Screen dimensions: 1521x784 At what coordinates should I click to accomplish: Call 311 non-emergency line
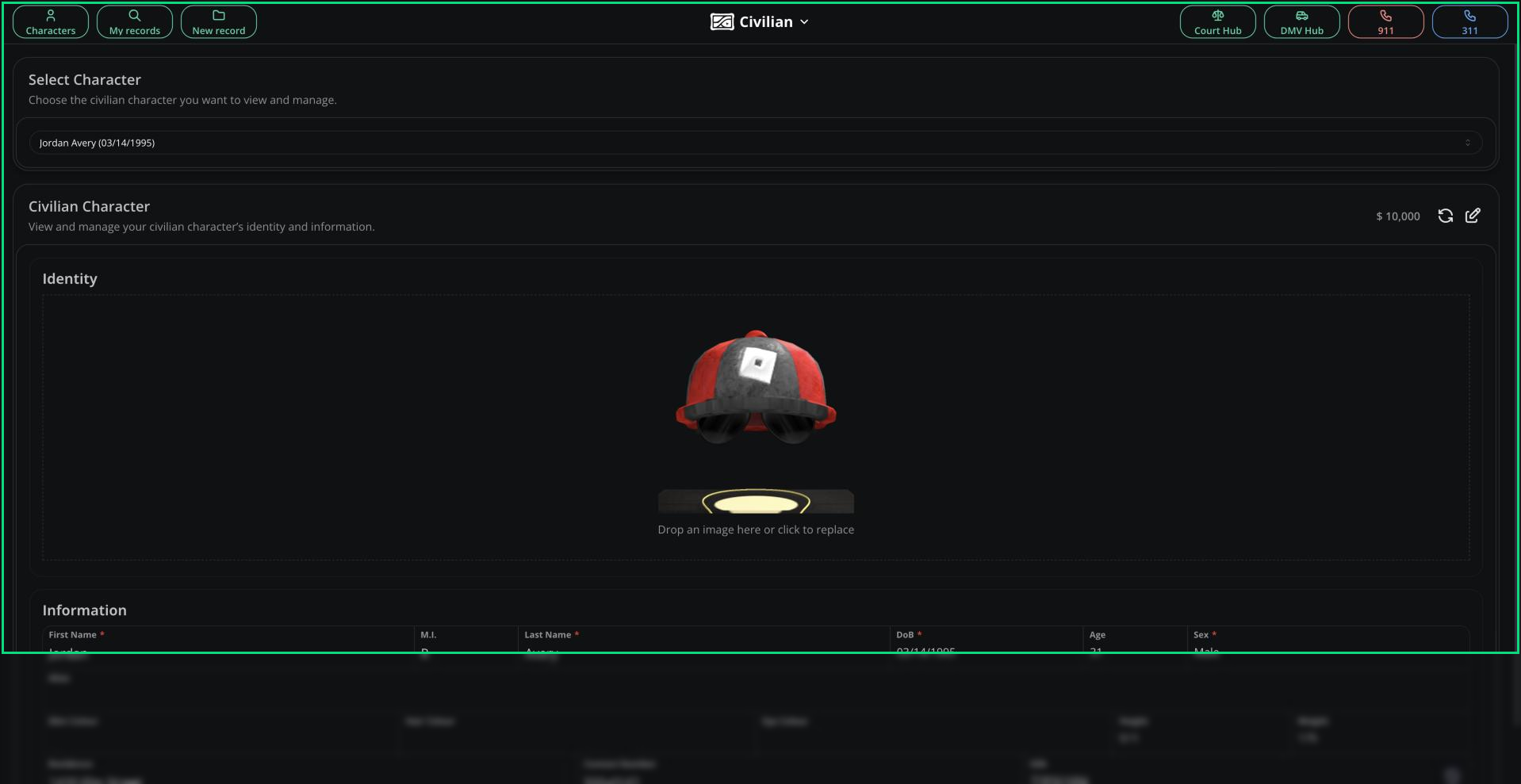(x=1469, y=22)
